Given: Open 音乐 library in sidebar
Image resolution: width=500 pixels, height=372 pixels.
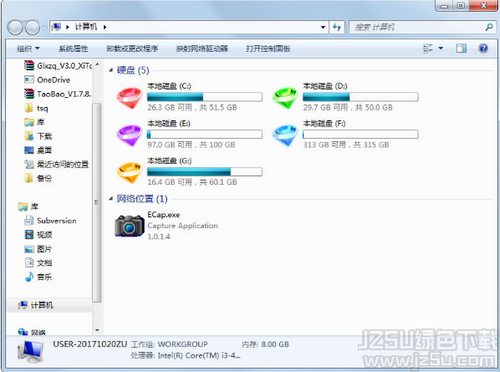Looking at the screenshot, I should pyautogui.click(x=38, y=277).
